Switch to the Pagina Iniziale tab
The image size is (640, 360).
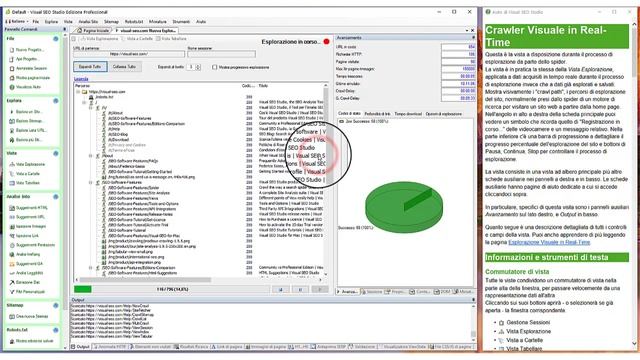[x=93, y=31]
